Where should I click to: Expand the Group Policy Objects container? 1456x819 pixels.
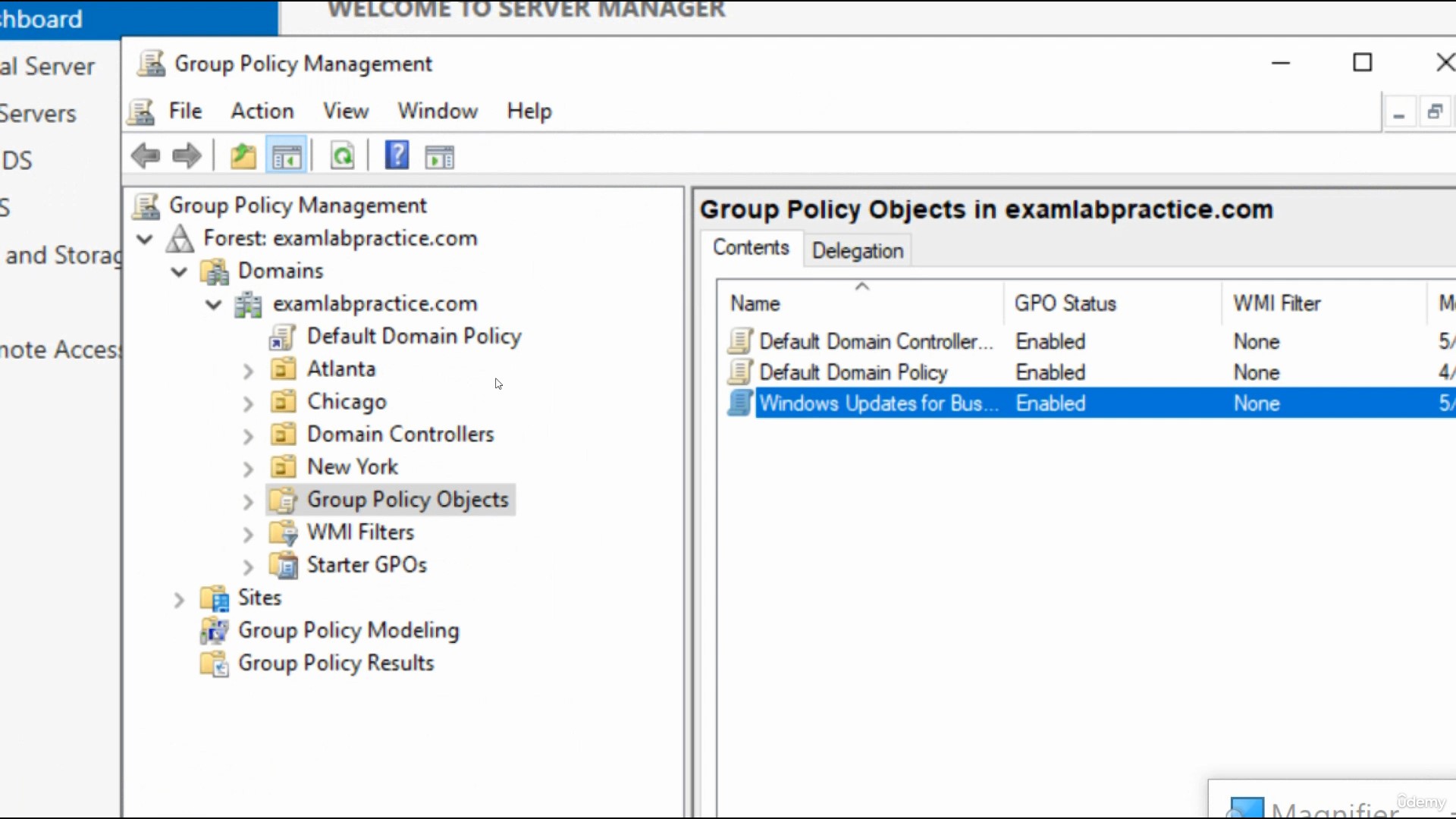pyautogui.click(x=248, y=501)
